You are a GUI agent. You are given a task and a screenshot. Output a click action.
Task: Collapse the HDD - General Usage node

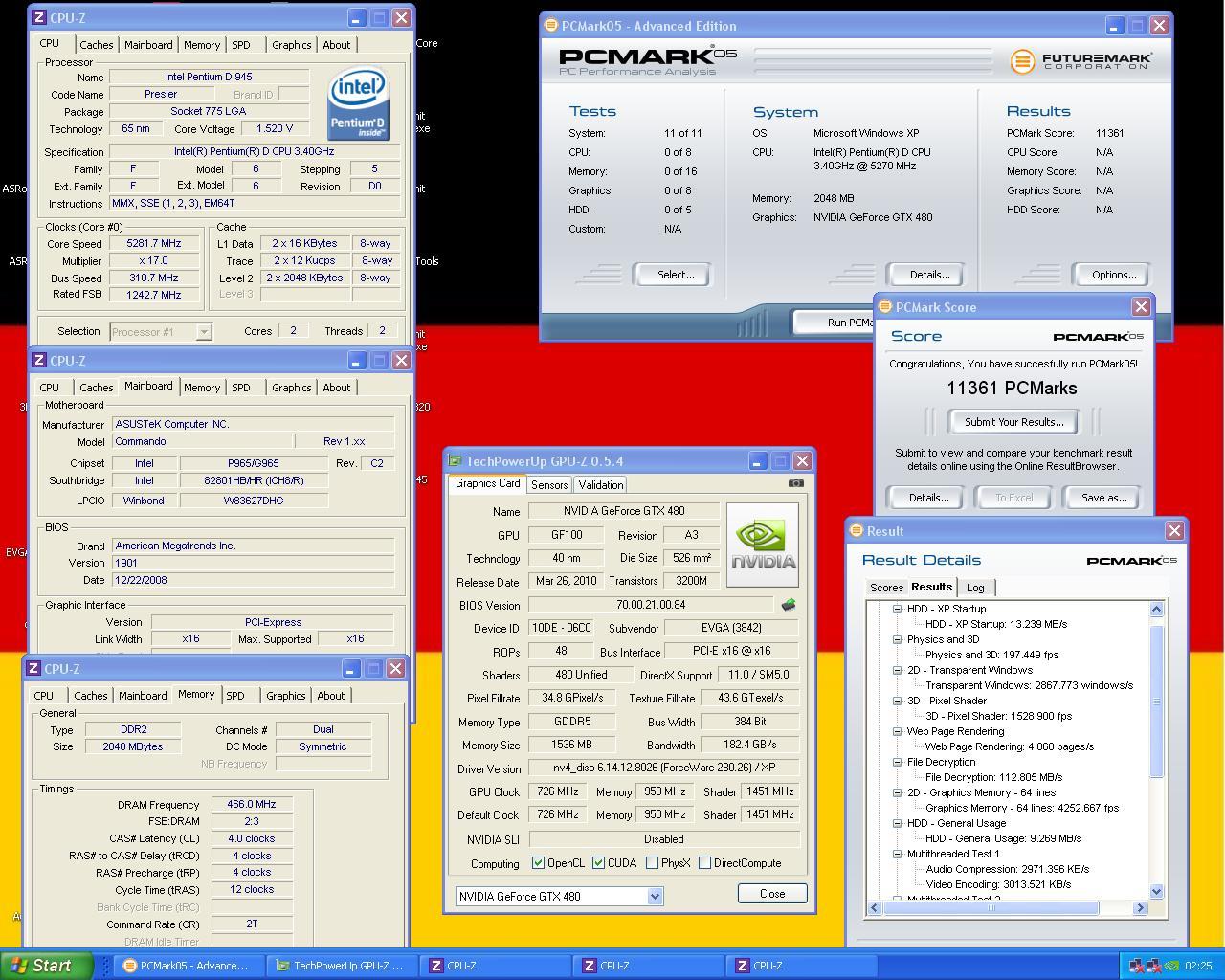(897, 823)
